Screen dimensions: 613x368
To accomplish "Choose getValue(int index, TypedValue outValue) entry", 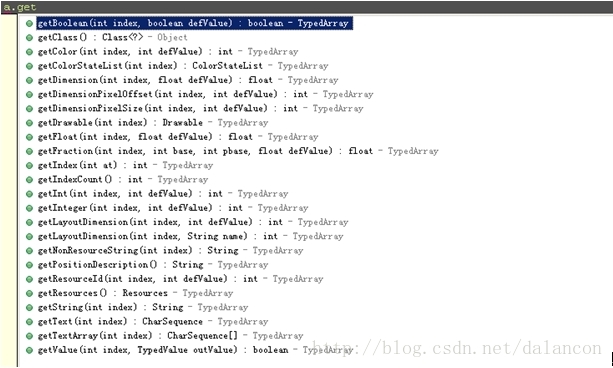I will tap(195, 350).
